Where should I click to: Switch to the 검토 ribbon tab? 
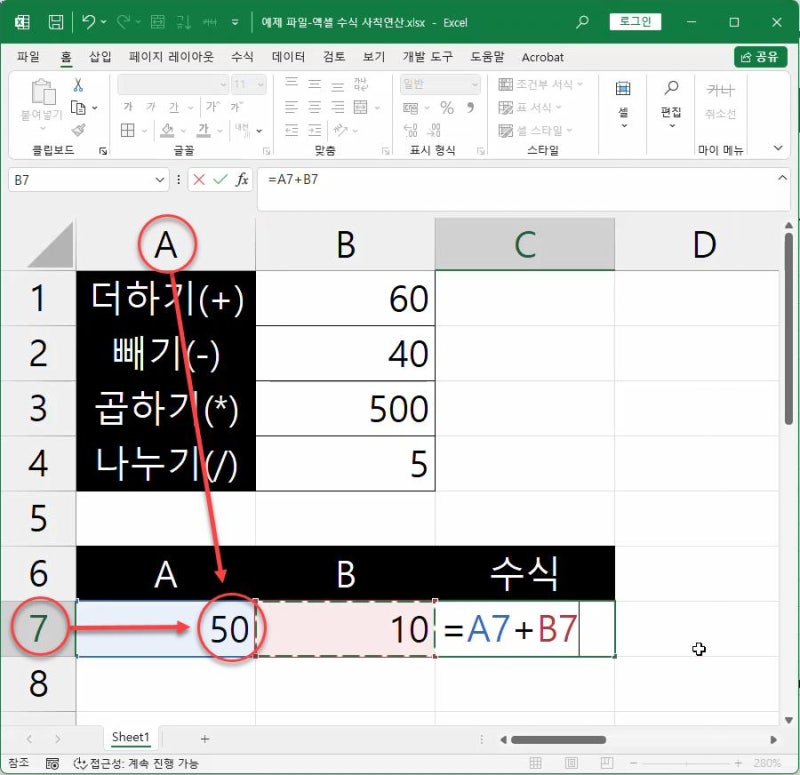pyautogui.click(x=334, y=57)
